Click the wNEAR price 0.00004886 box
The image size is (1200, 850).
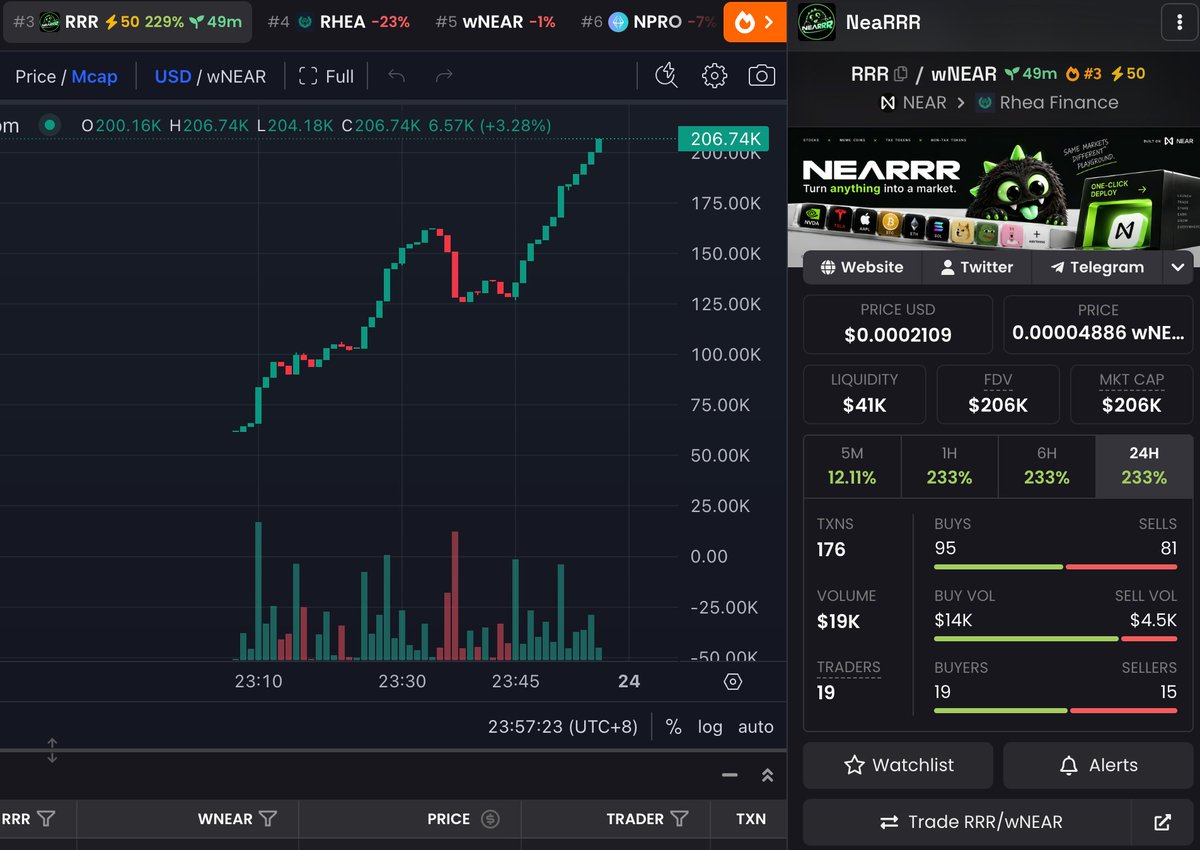click(x=1098, y=324)
